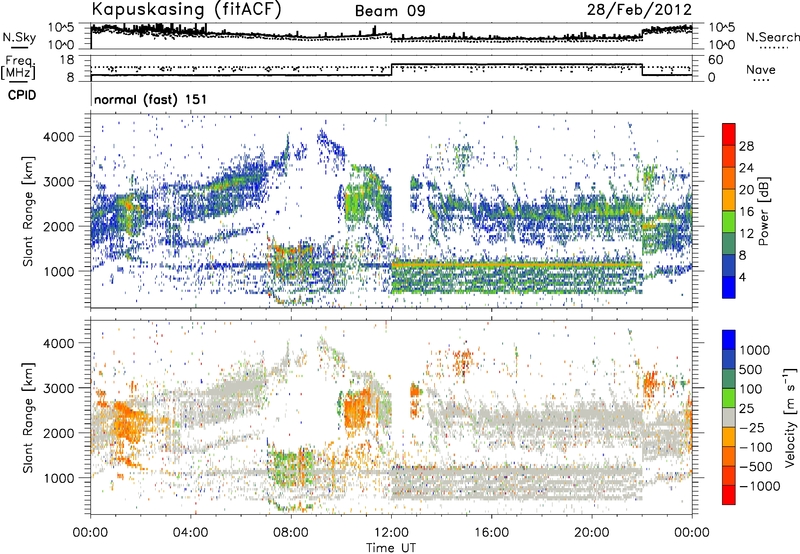This screenshot has width=800, height=554.
Task: Click the 25 tick on Velocity color bar
Action: 747,408
